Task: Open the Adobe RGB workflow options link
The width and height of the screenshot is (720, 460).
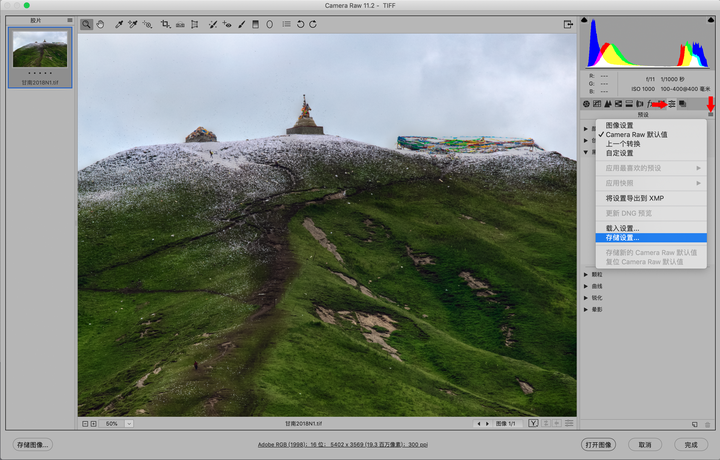Action: pyautogui.click(x=343, y=444)
